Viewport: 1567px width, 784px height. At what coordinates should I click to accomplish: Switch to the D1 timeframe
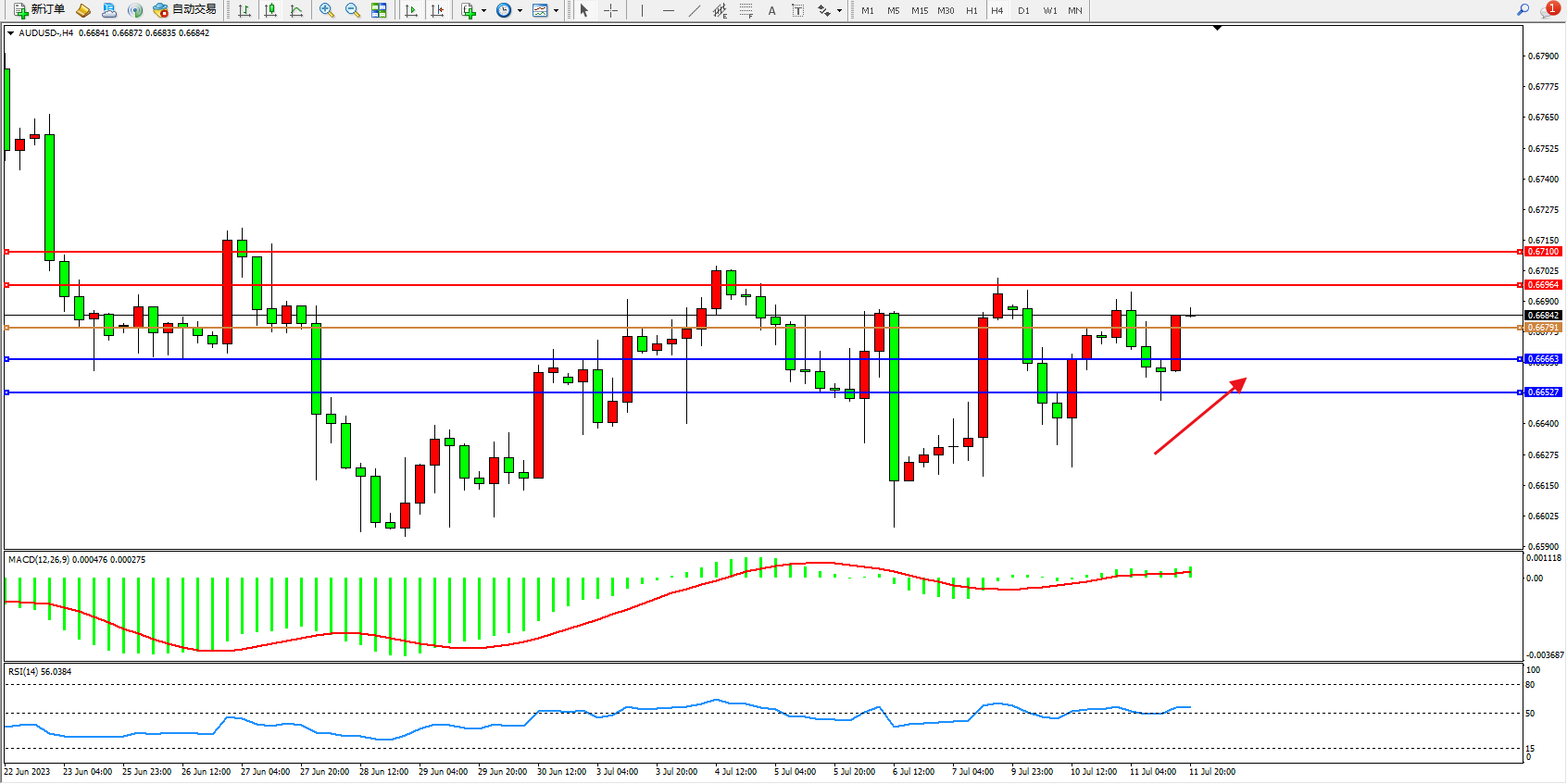(1023, 11)
